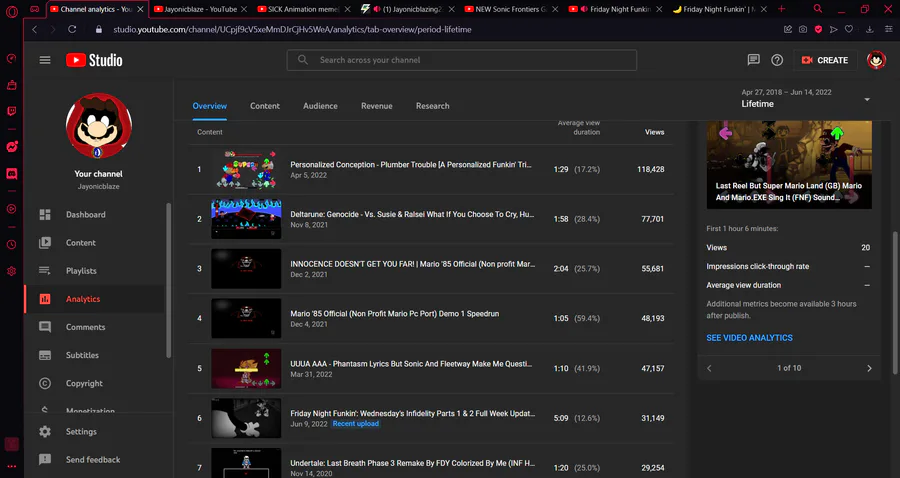
Task: Open UUUA AAA - Phantasm Lyrics video title
Action: coord(411,364)
